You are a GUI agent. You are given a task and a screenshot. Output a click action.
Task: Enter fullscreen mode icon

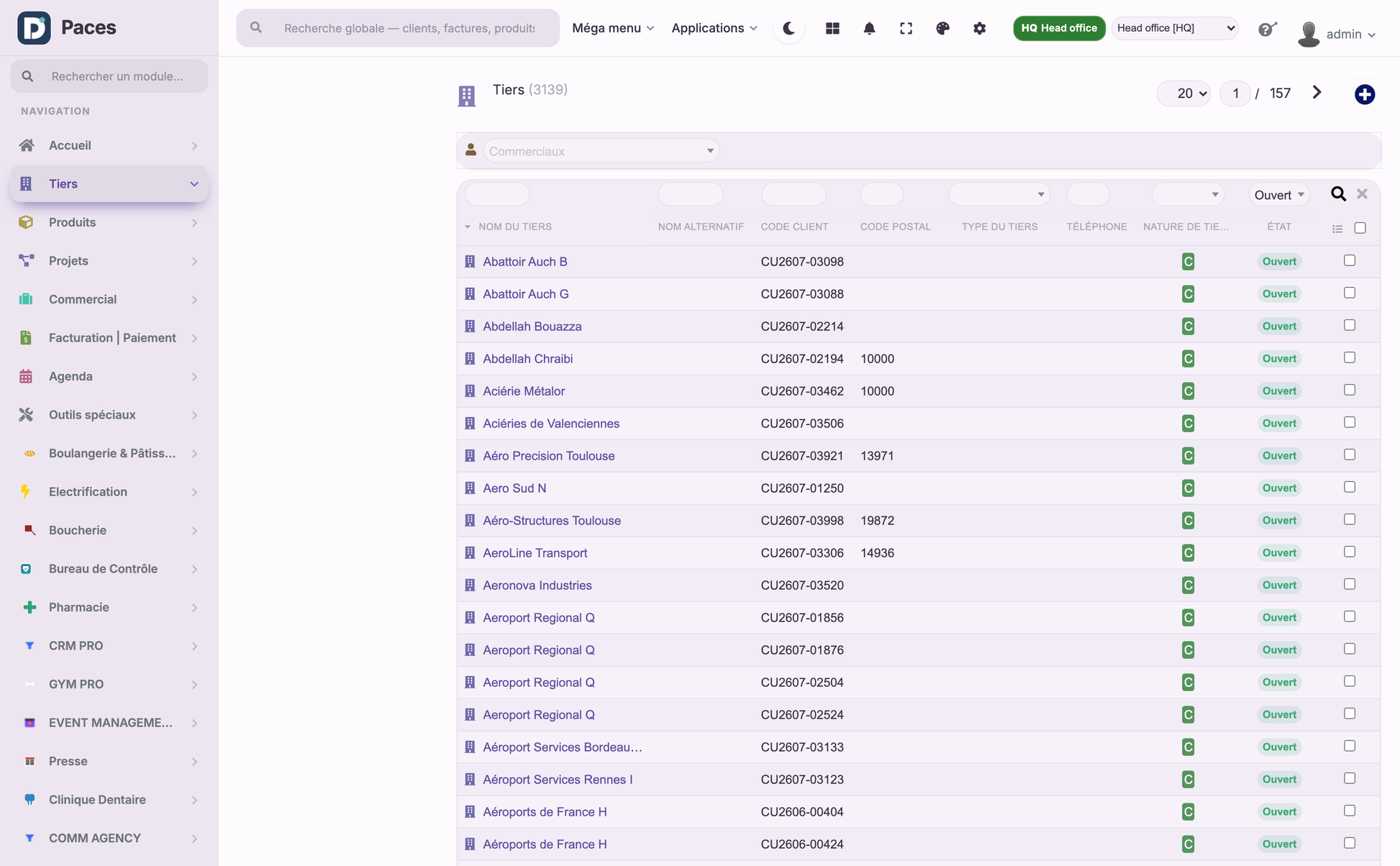[x=906, y=28]
